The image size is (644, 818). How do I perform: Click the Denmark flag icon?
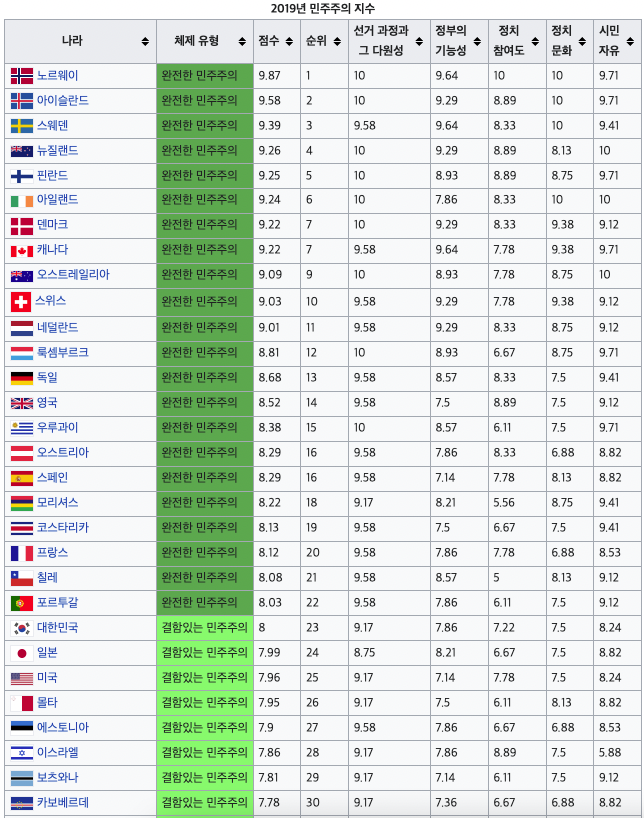[21, 226]
